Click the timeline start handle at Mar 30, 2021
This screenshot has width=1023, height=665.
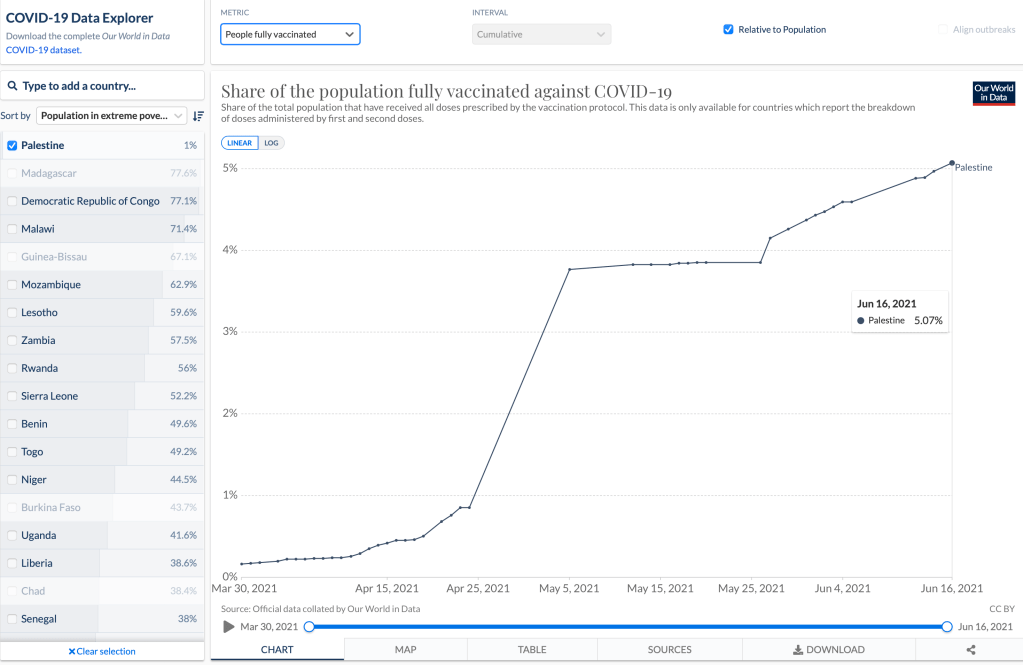(x=309, y=627)
